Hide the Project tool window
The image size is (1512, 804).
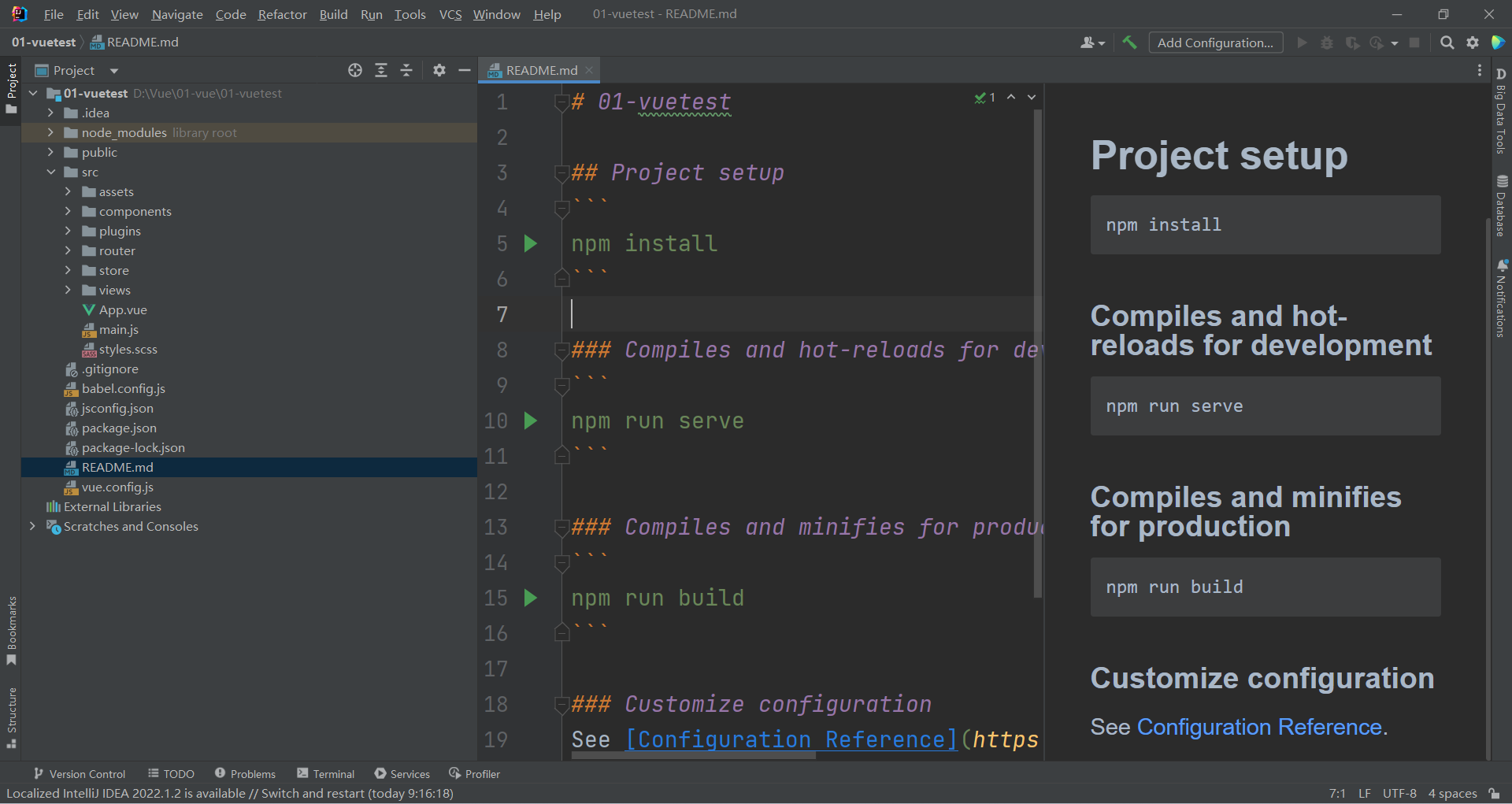[465, 70]
